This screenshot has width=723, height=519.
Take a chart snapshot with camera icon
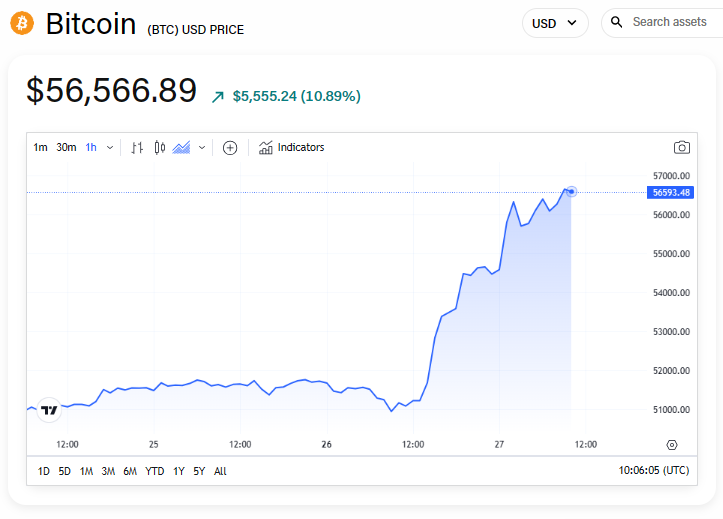[682, 147]
